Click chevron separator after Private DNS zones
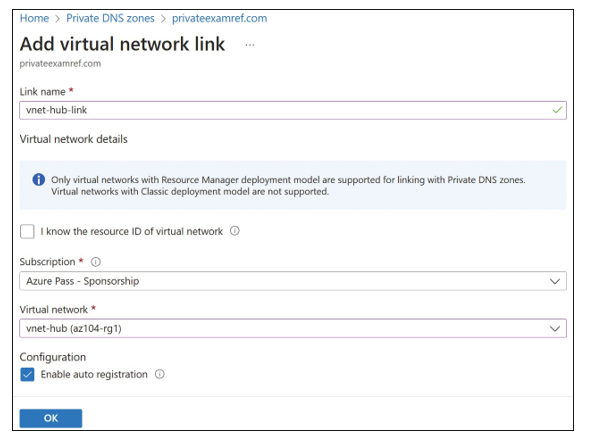Image resolution: width=590 pixels, height=434 pixels. tap(163, 19)
